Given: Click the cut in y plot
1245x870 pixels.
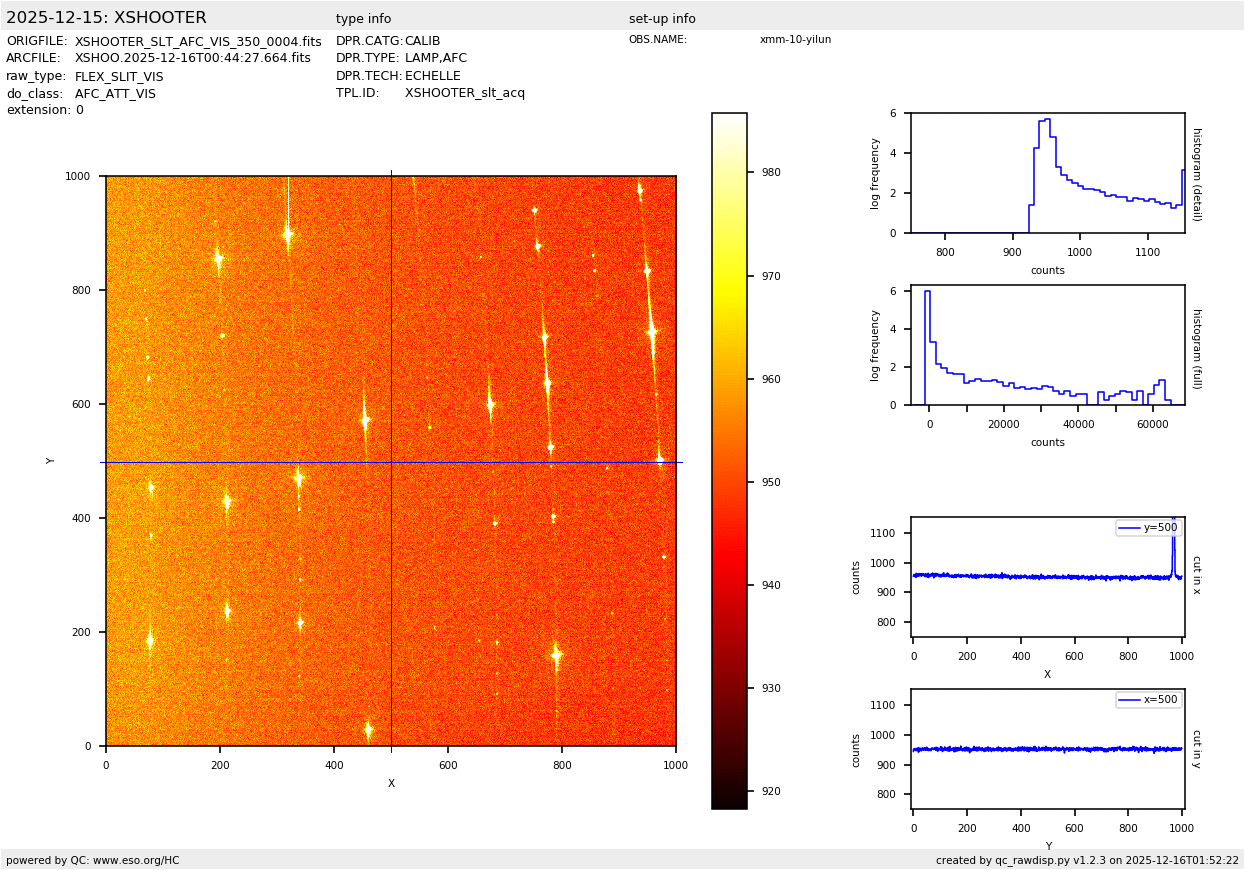Looking at the screenshot, I should [x=1047, y=749].
